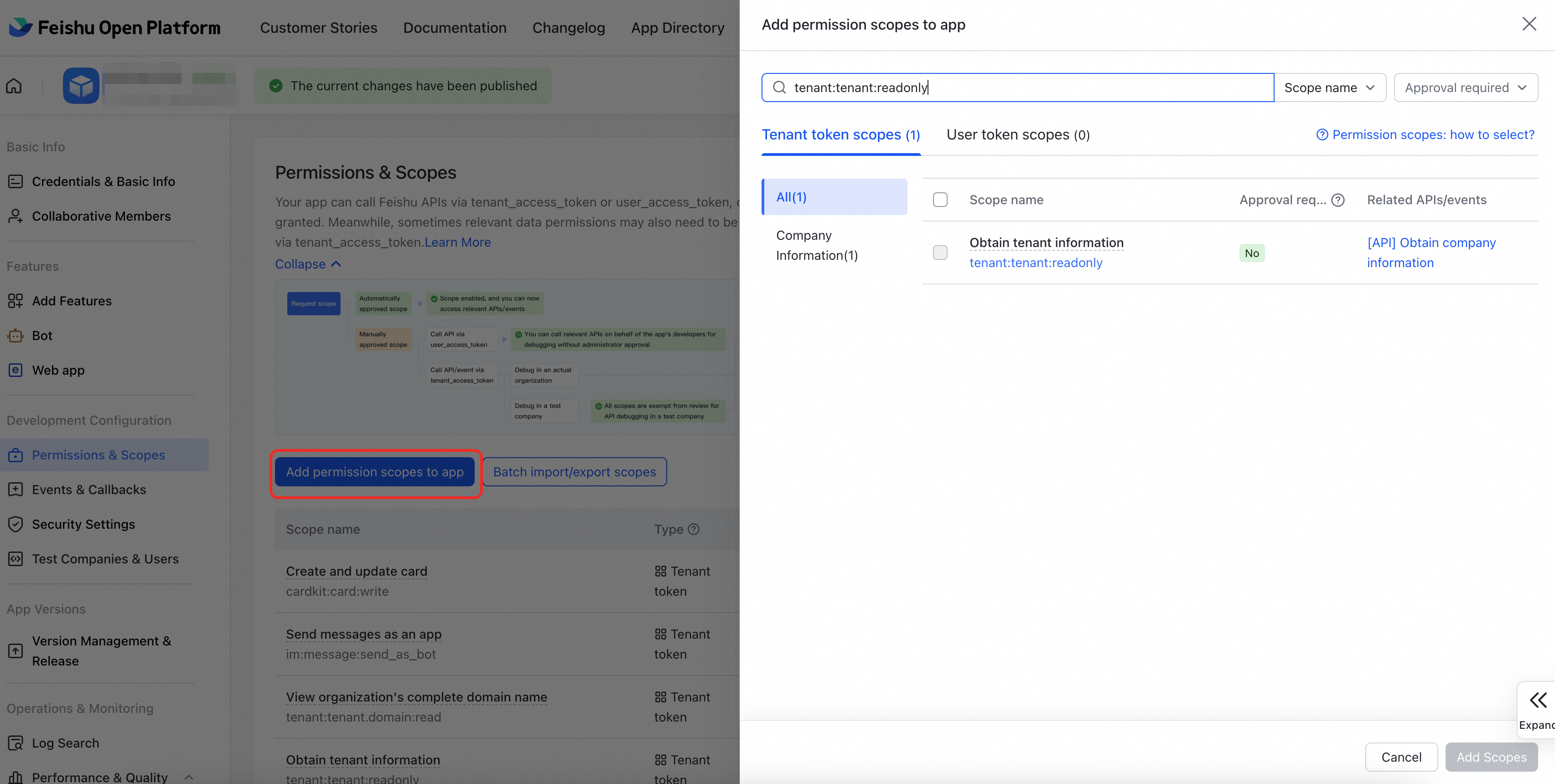Click the home icon in the header
Screen dimensions: 1555x784
(14, 86)
